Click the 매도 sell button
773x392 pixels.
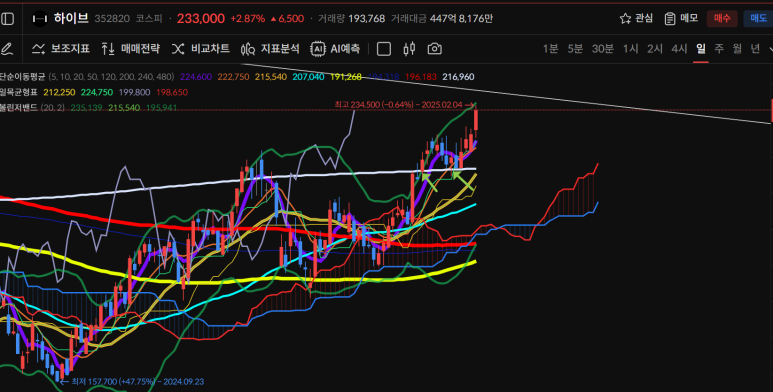[758, 19]
